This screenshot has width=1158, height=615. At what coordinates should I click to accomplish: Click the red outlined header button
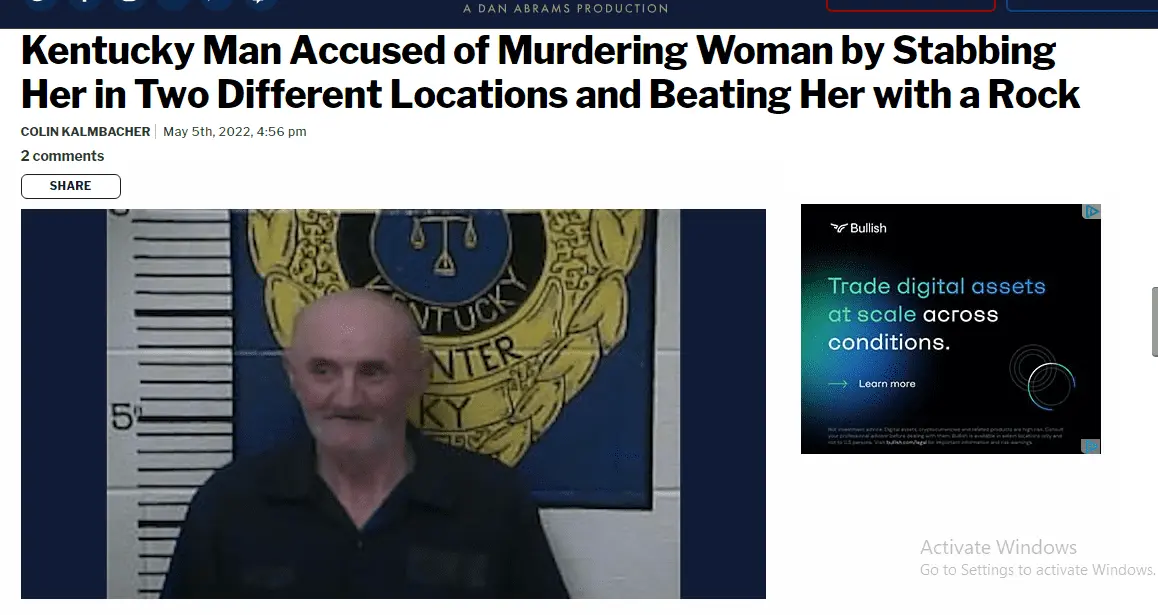pos(911,4)
